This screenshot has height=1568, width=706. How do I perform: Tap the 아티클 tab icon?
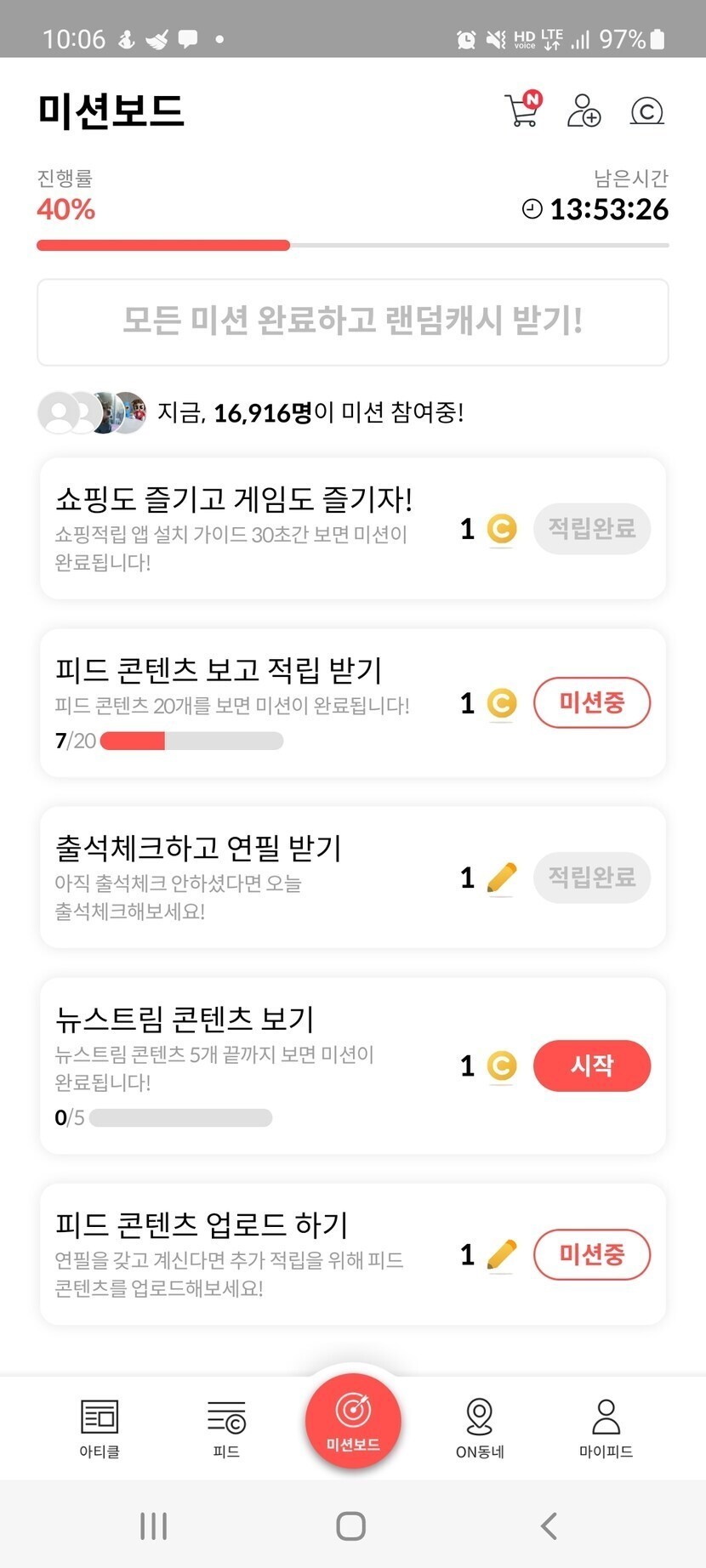(100, 1428)
